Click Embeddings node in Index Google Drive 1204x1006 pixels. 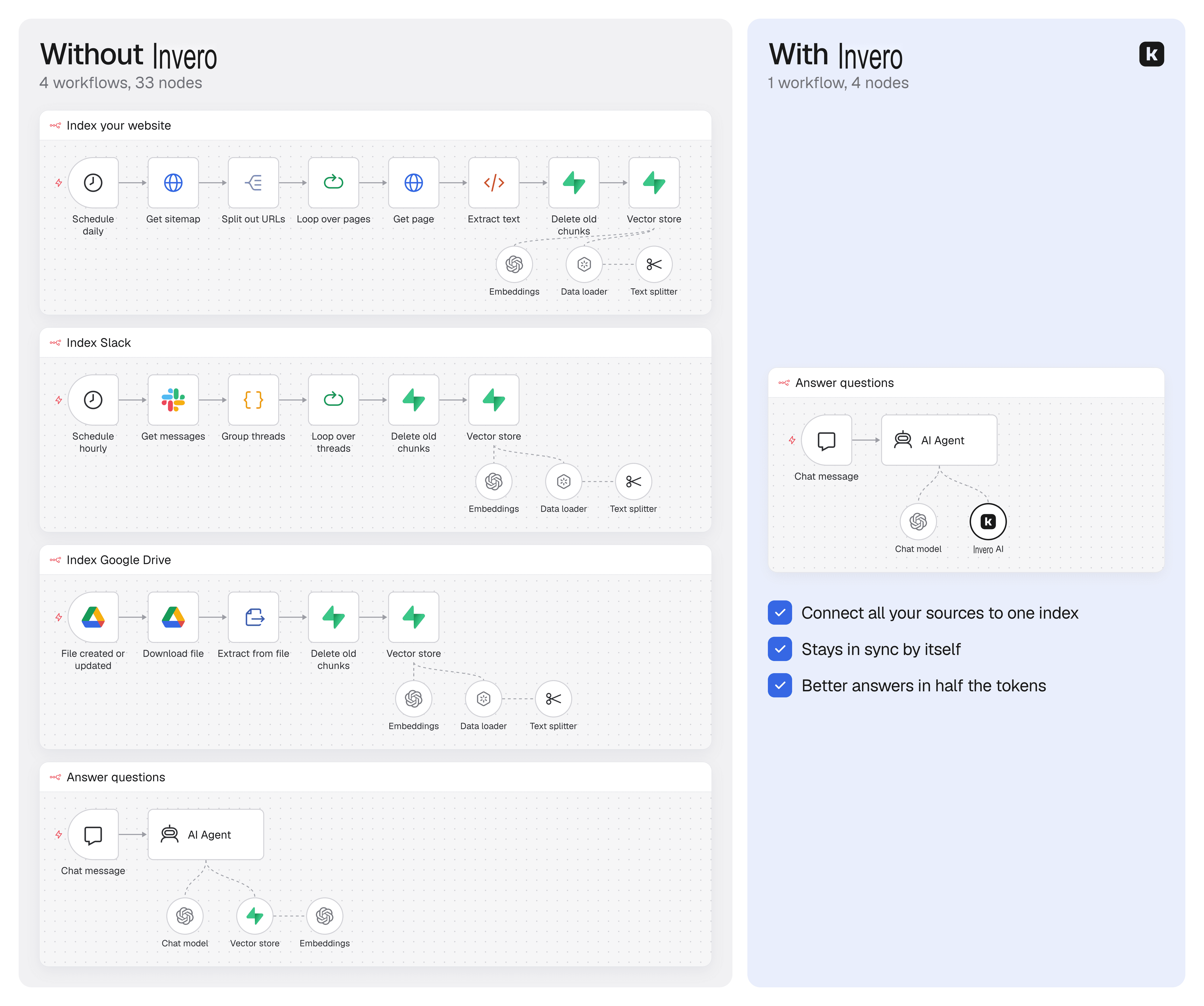[413, 699]
